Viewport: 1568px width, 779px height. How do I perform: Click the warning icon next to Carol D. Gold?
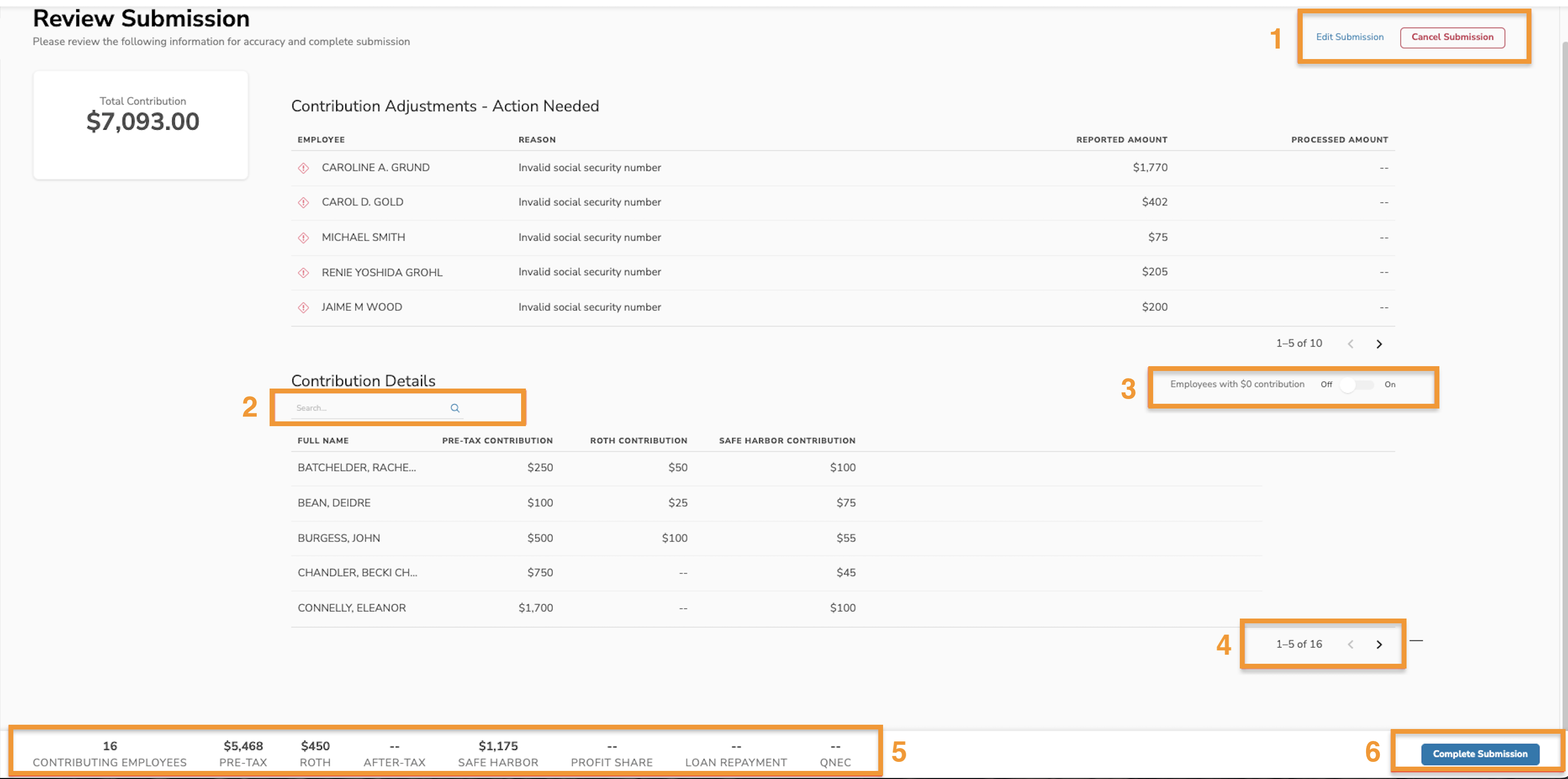(304, 202)
